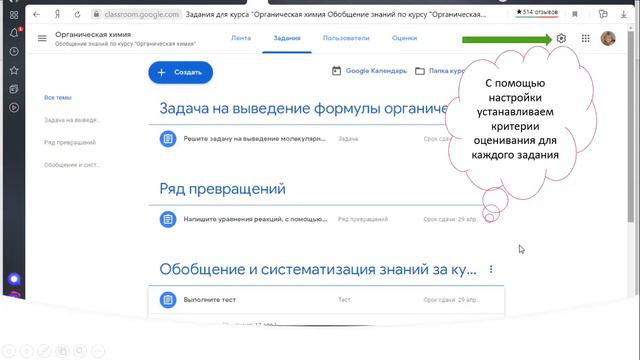The width and height of the screenshot is (640, 360).
Task: Switch to Пользователи tab
Action: click(346, 38)
